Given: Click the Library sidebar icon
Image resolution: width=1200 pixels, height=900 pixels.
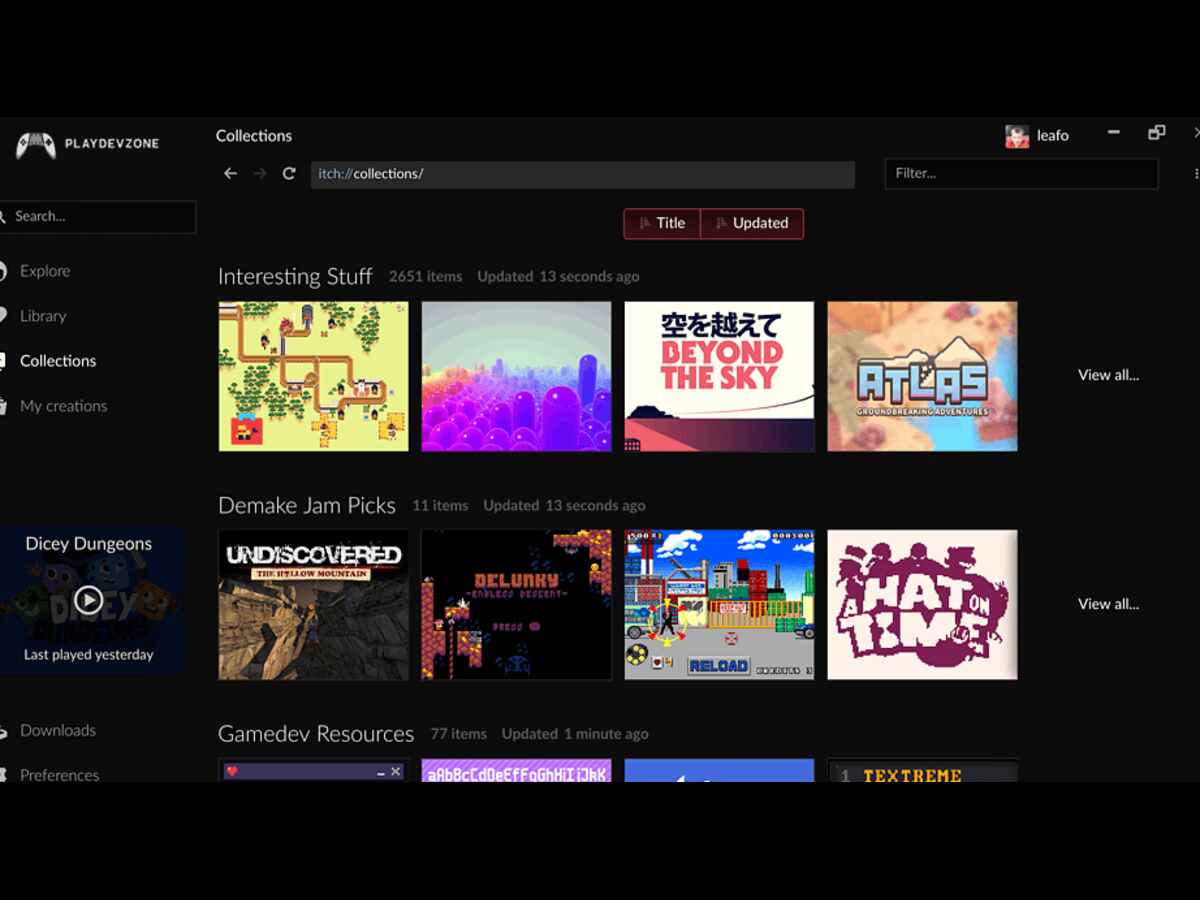Looking at the screenshot, I should pyautogui.click(x=3, y=316).
